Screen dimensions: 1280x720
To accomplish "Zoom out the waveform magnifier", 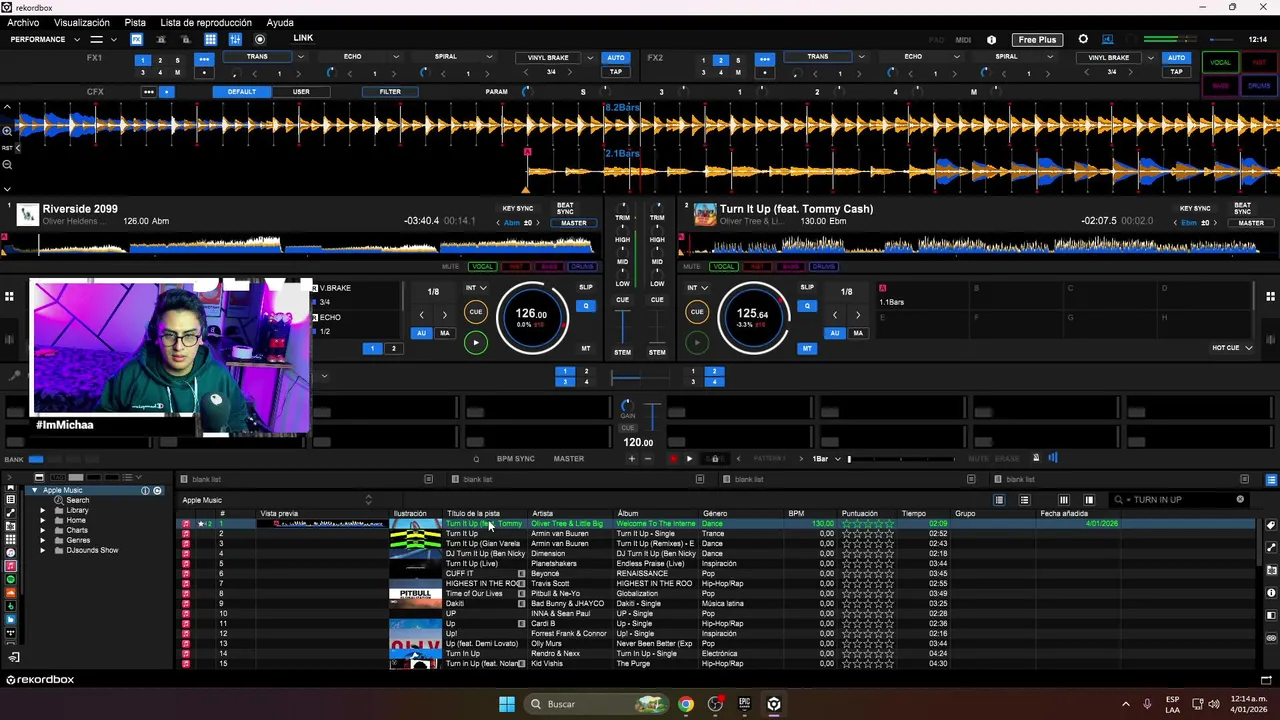I will (7, 165).
